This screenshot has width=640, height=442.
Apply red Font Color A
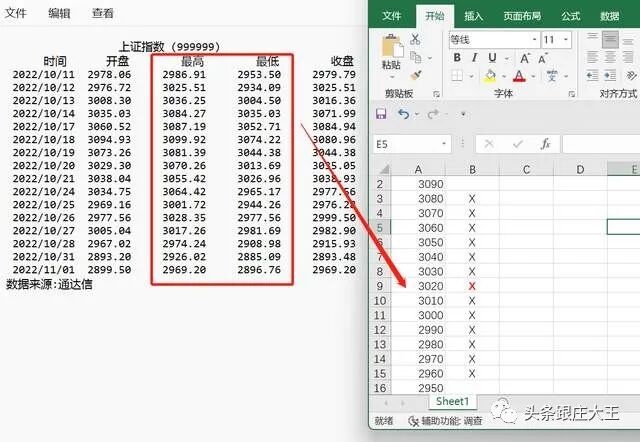pyautogui.click(x=519, y=76)
